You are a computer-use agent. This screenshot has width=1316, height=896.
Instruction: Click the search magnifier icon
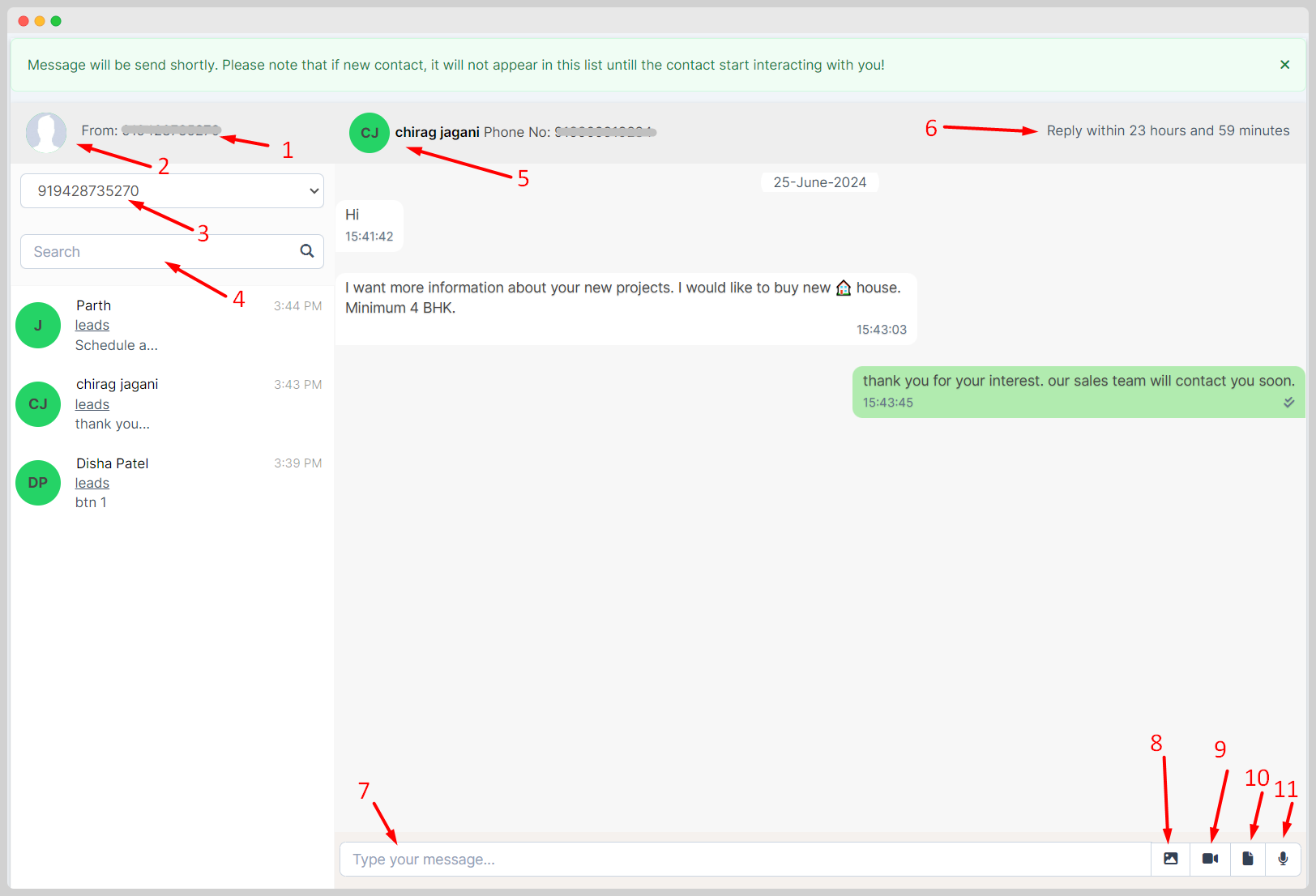(x=307, y=251)
